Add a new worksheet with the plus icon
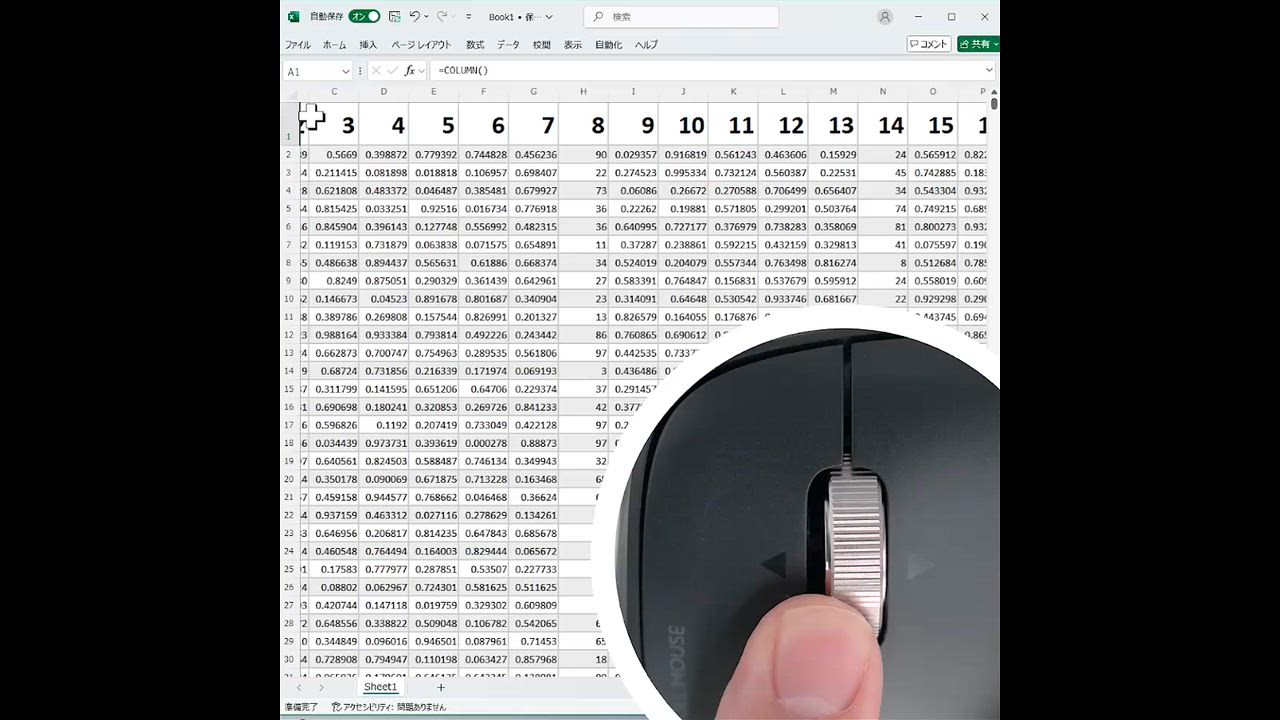 (x=440, y=687)
